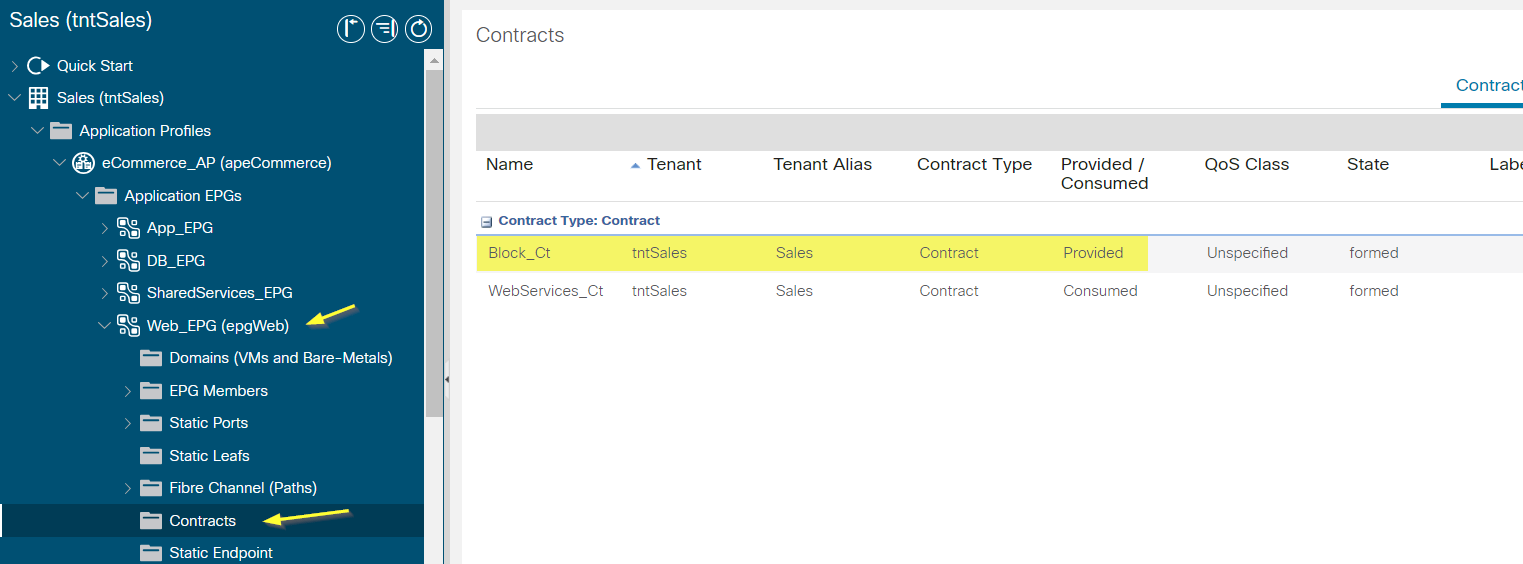Collapse the Contract Type: Contract group
The width and height of the screenshot is (1523, 564).
pos(486,221)
